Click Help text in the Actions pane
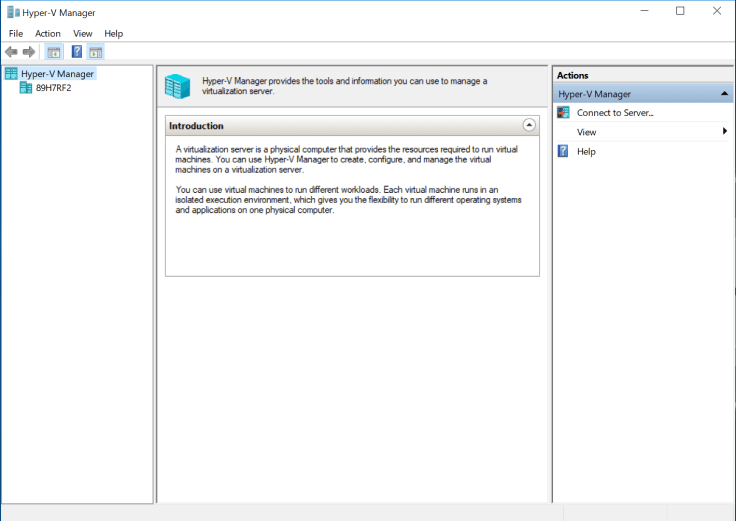 pos(586,151)
